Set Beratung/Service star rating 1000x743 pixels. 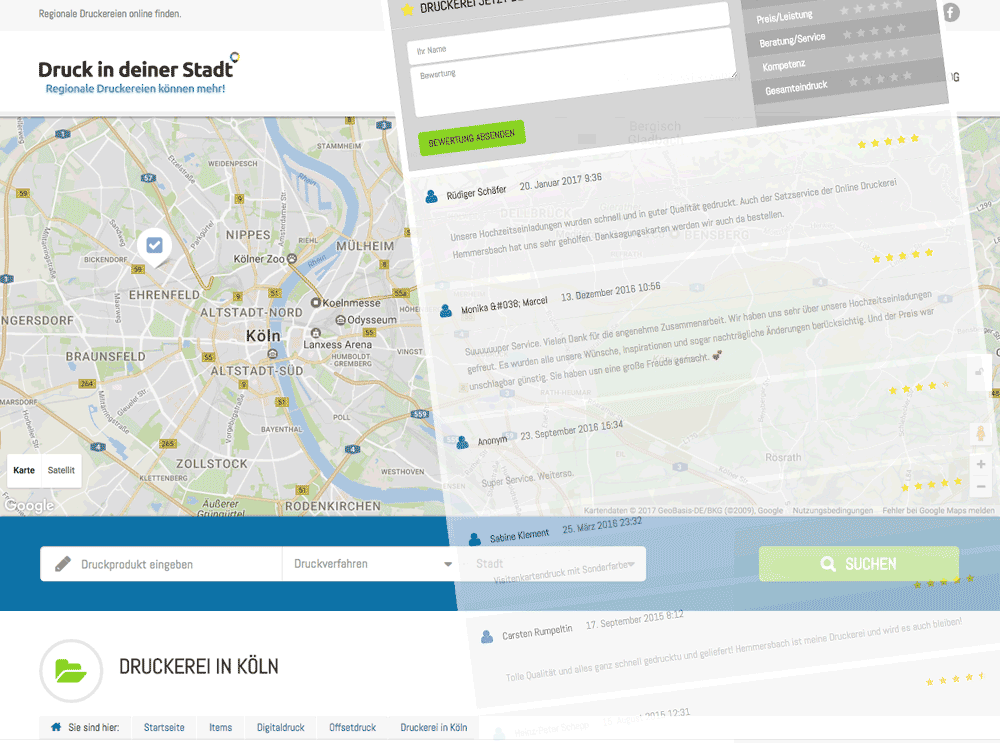click(x=874, y=31)
